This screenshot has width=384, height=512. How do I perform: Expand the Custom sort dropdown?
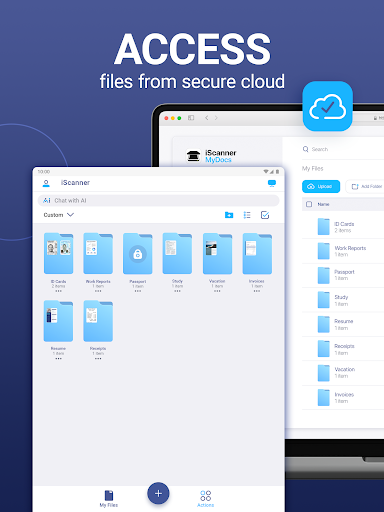[59, 215]
